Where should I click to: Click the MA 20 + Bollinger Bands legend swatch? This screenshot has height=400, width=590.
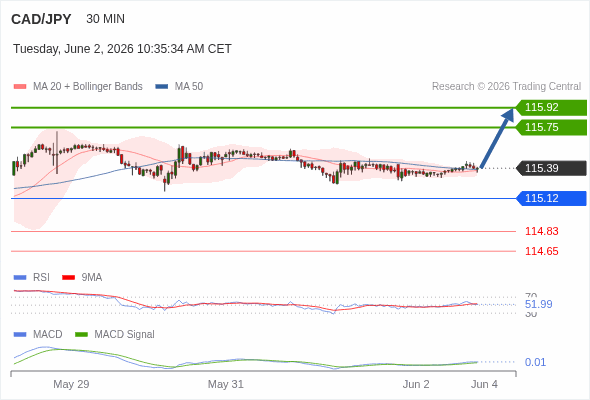click(x=20, y=87)
